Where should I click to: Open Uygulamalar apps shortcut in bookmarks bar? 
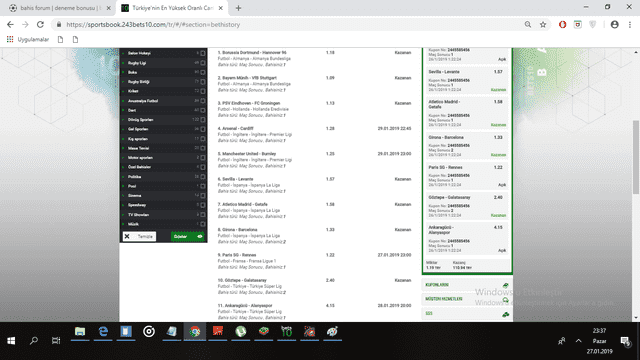tap(28, 40)
